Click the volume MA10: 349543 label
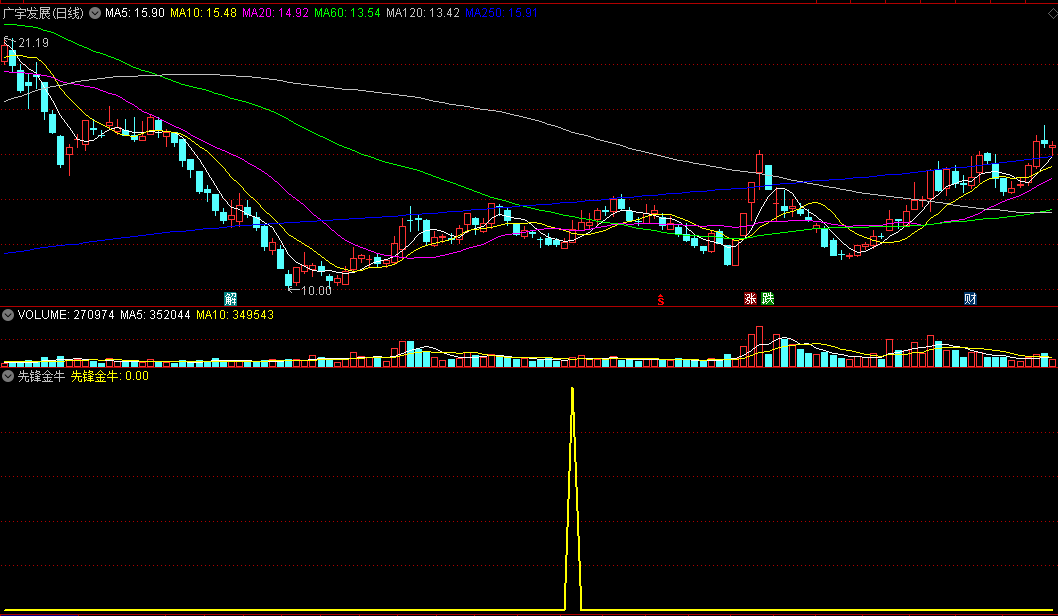1058x616 pixels. [x=235, y=315]
